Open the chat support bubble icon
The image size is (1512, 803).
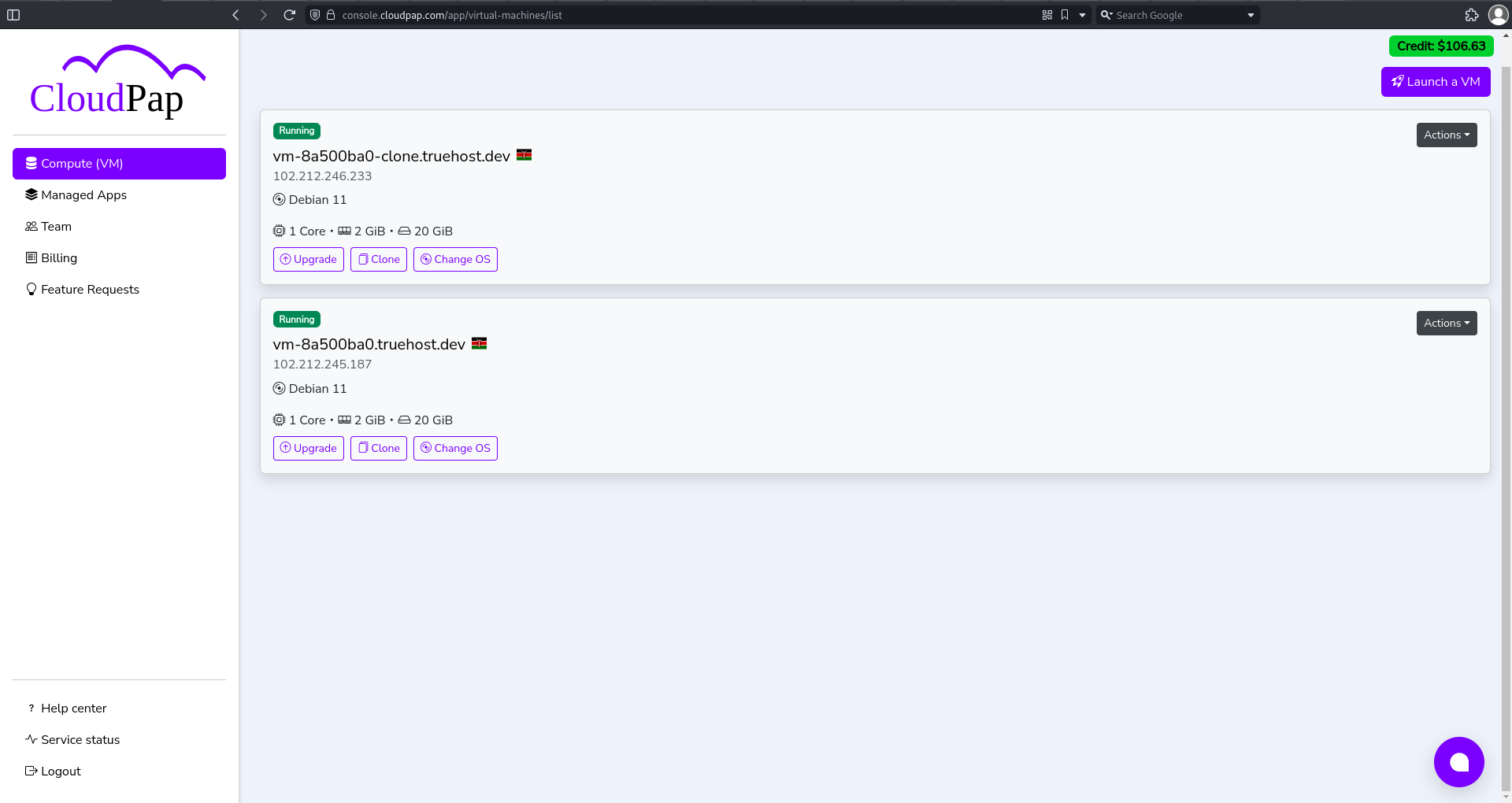tap(1458, 761)
